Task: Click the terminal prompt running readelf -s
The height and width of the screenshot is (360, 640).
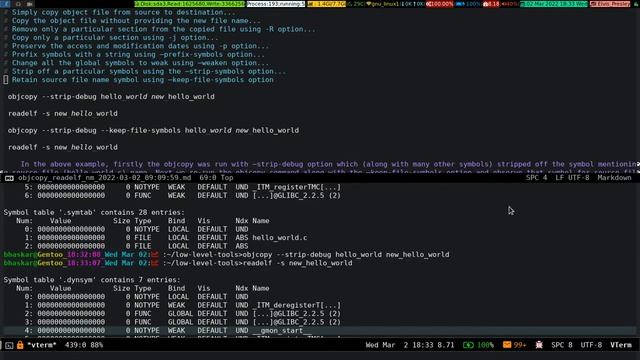Action: (x=178, y=263)
